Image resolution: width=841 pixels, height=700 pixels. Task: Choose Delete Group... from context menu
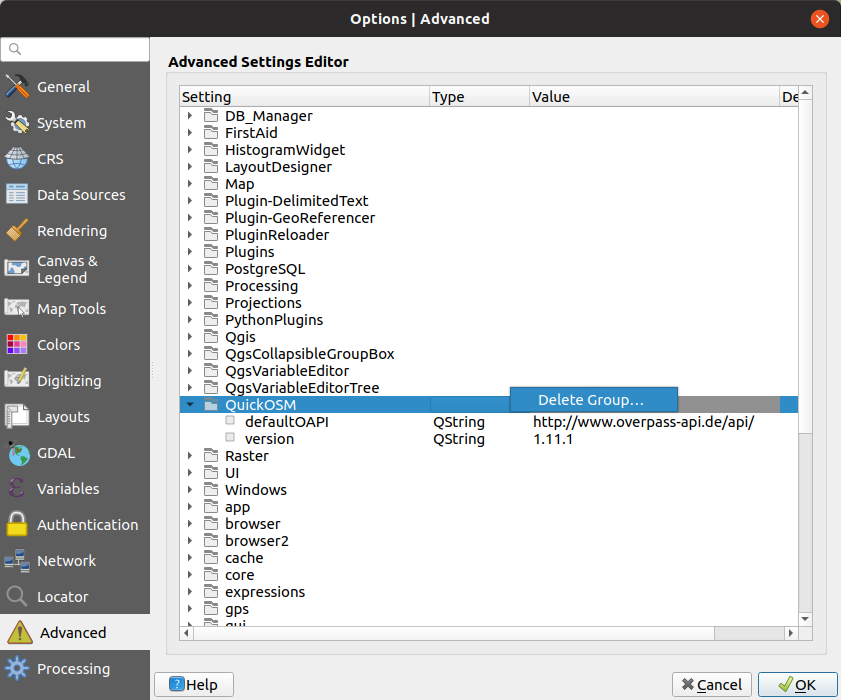(594, 400)
